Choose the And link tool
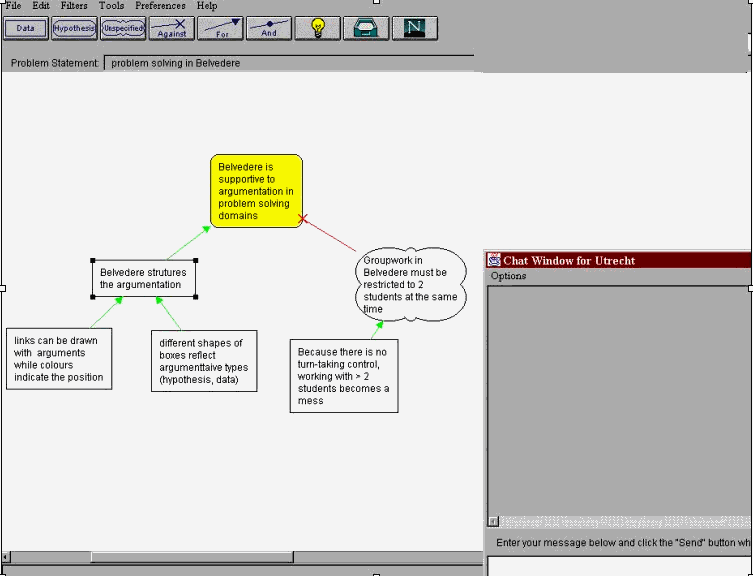Screen dimensions: 753x576 click(x=269, y=28)
